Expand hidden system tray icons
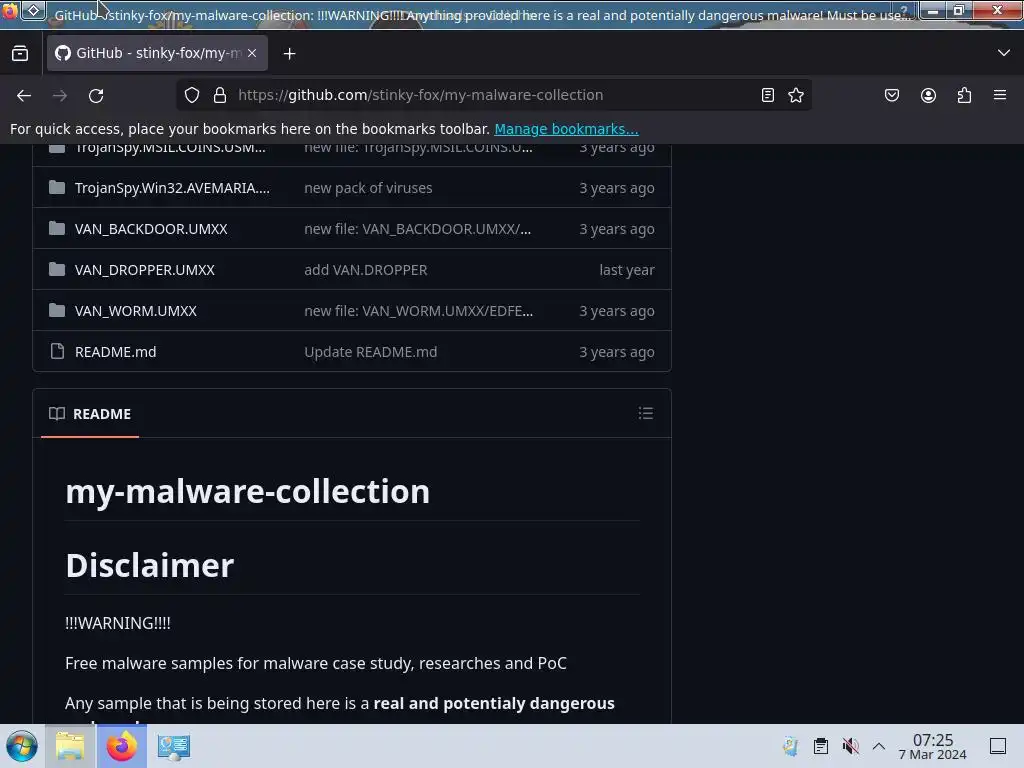This screenshot has height=768, width=1024. 879,746
